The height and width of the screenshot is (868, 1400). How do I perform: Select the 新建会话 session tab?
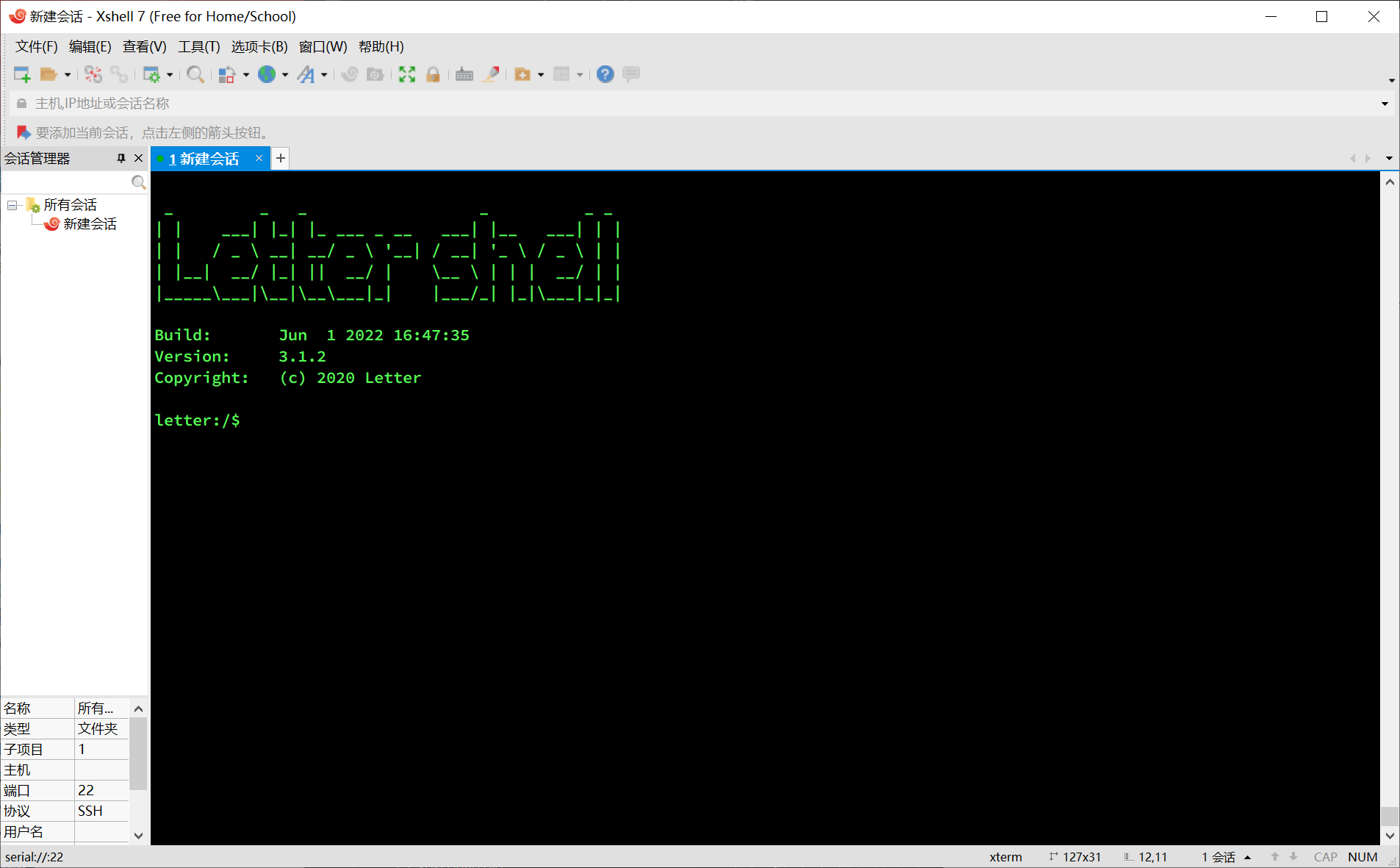(x=206, y=158)
